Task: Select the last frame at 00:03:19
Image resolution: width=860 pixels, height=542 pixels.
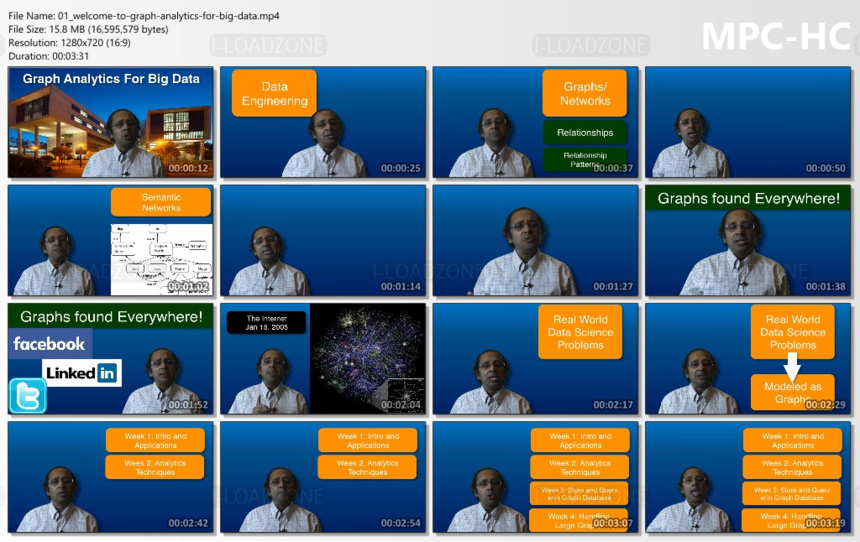Action: pyautogui.click(x=748, y=477)
